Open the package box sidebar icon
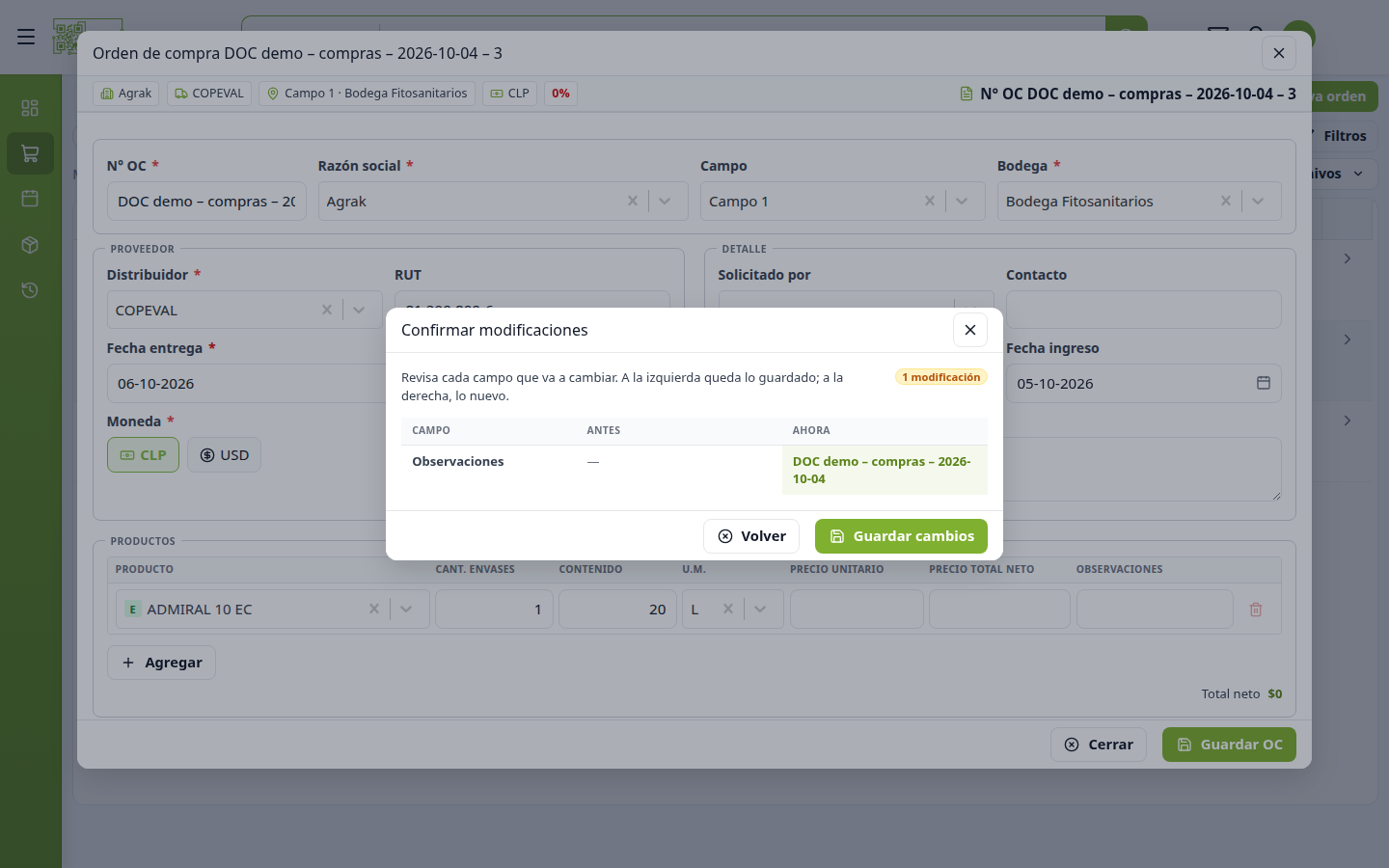Viewport: 1389px width, 868px height. tap(30, 245)
